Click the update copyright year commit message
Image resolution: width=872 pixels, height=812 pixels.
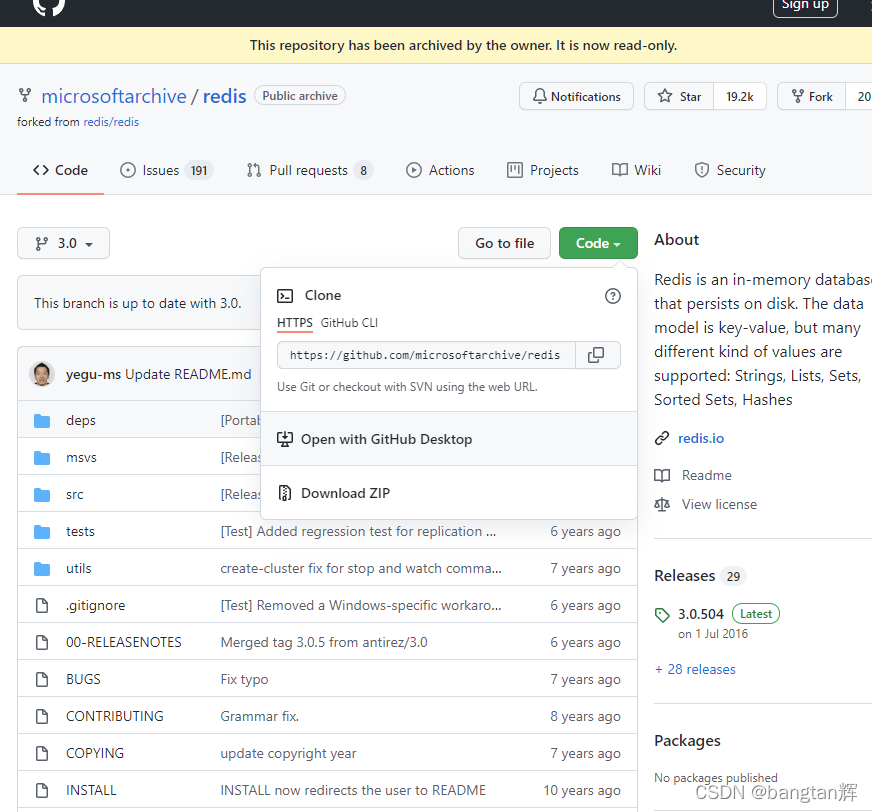(288, 754)
